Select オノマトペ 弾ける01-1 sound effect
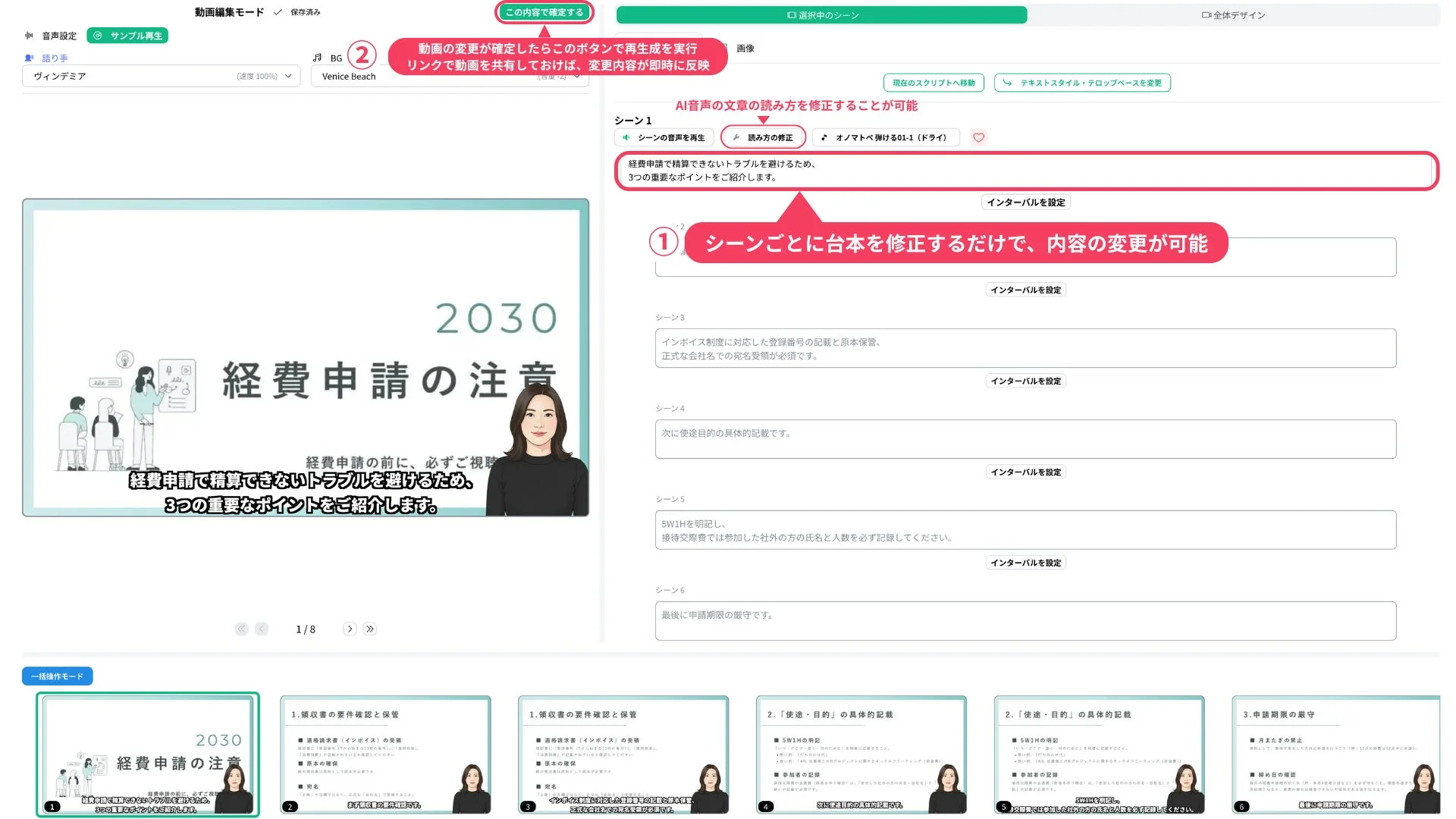 click(884, 137)
